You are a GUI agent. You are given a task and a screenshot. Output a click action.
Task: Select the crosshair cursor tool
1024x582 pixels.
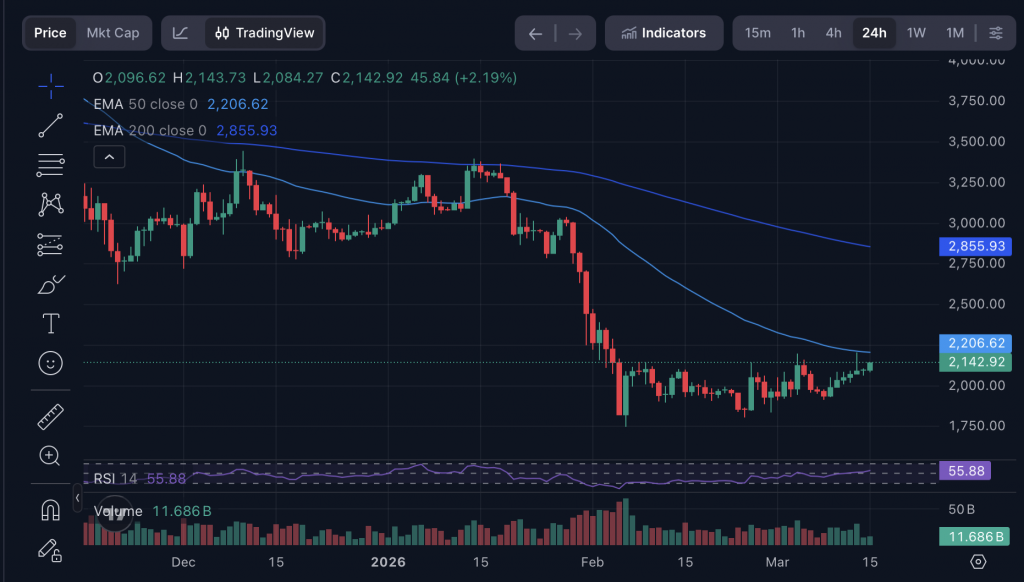click(50, 86)
